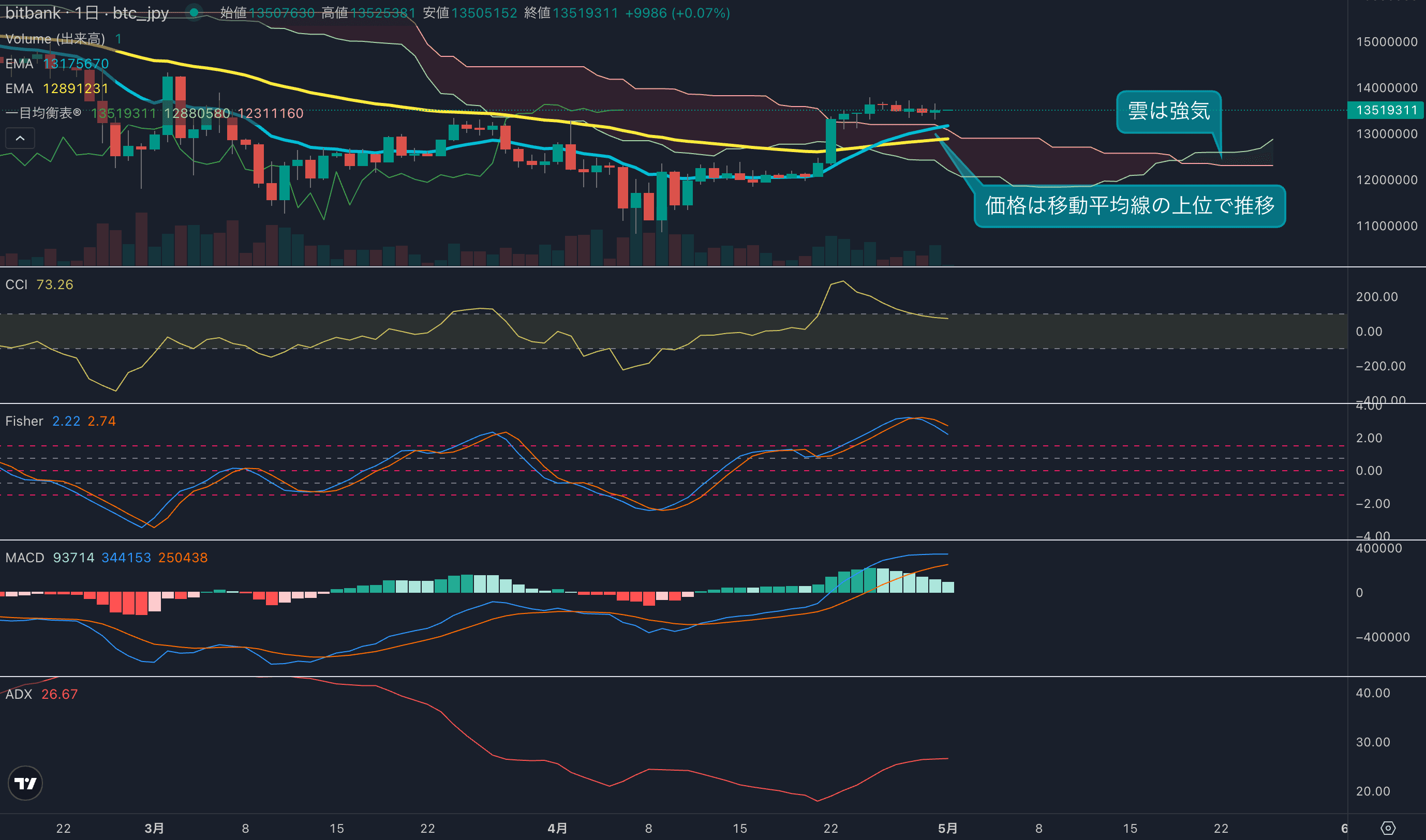
Task: Click the CCI indicator label
Action: click(17, 284)
